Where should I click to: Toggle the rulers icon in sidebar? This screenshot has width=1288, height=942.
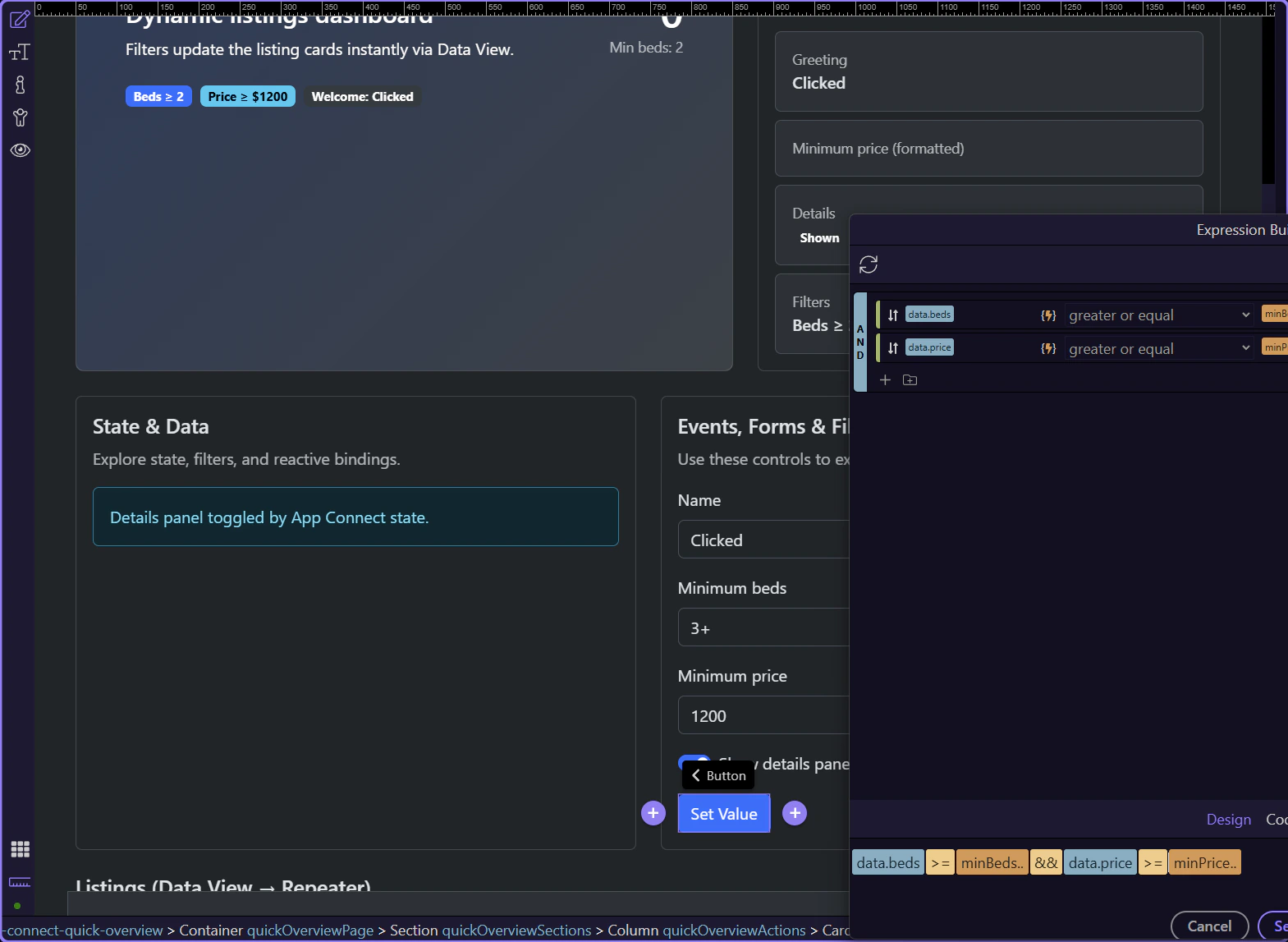tap(20, 882)
